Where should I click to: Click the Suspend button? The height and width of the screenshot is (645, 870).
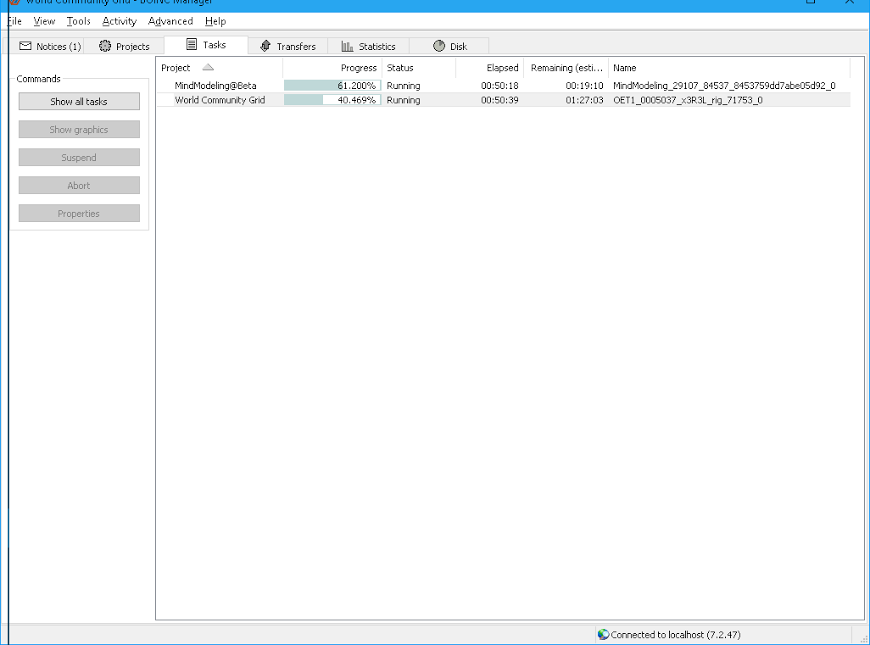coord(79,158)
